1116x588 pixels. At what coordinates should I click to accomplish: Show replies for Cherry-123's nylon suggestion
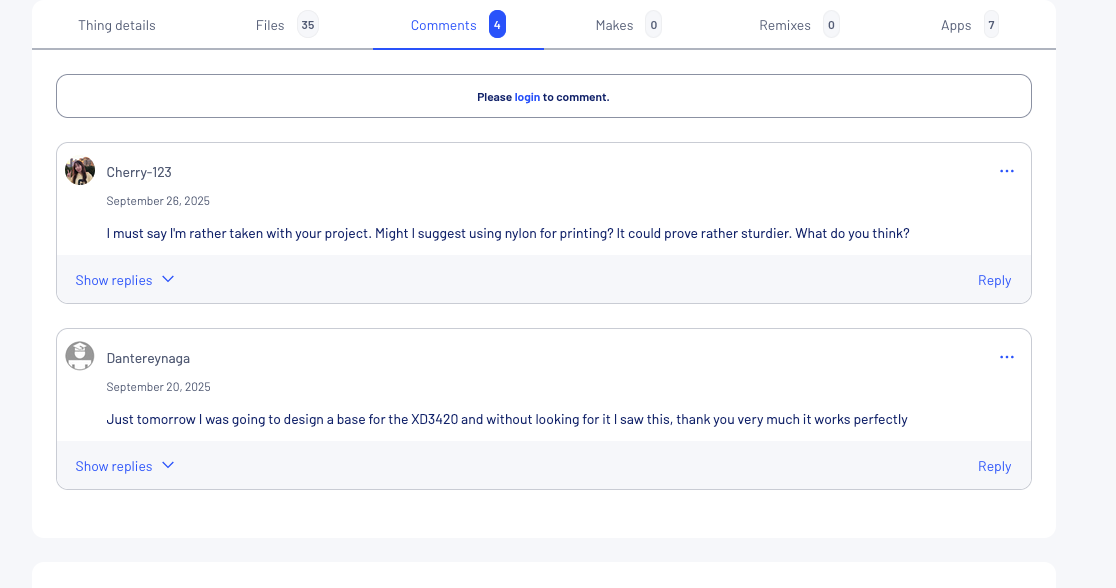(x=114, y=280)
